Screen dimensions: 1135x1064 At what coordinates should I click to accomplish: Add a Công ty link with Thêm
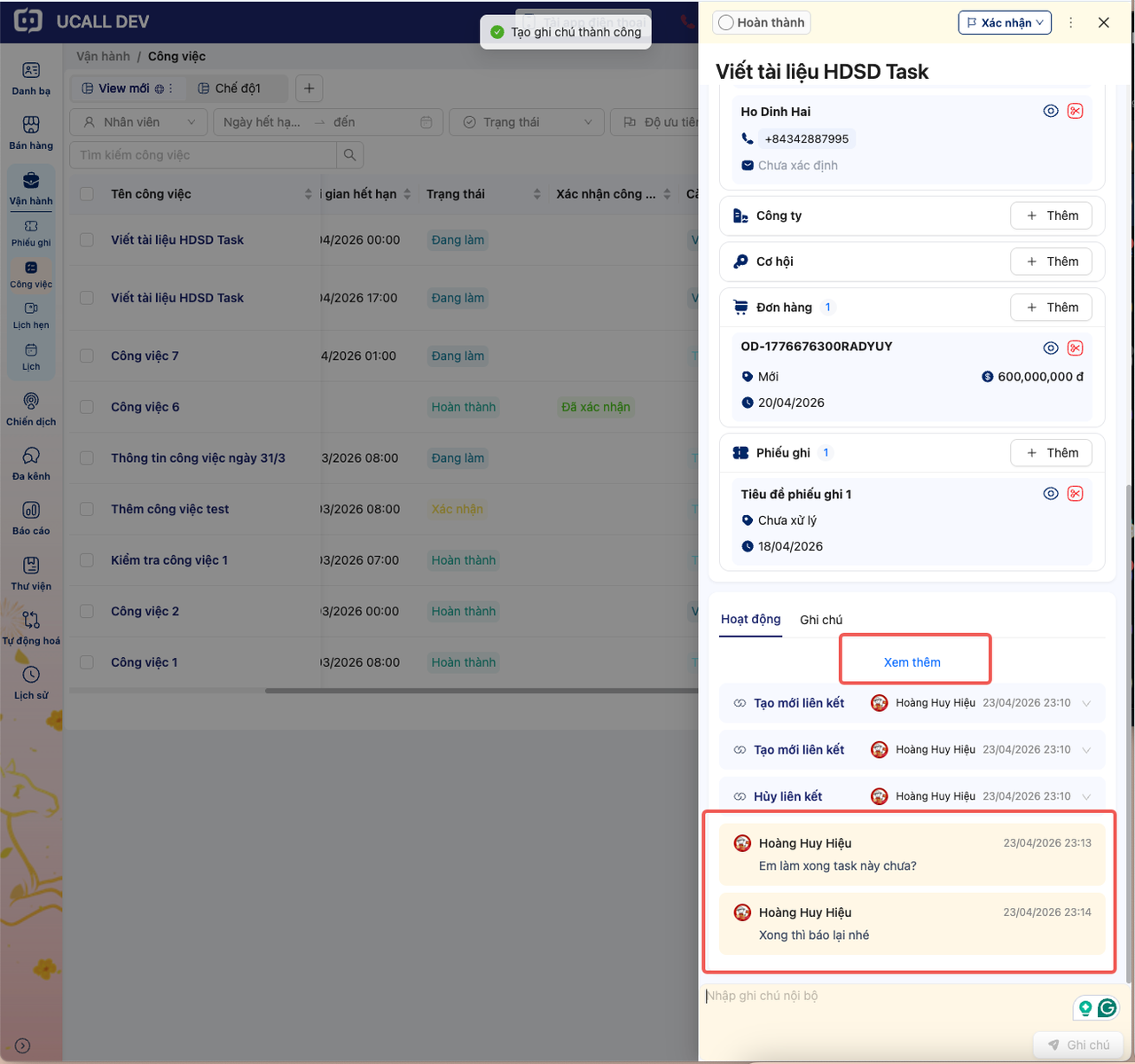pos(1052,215)
